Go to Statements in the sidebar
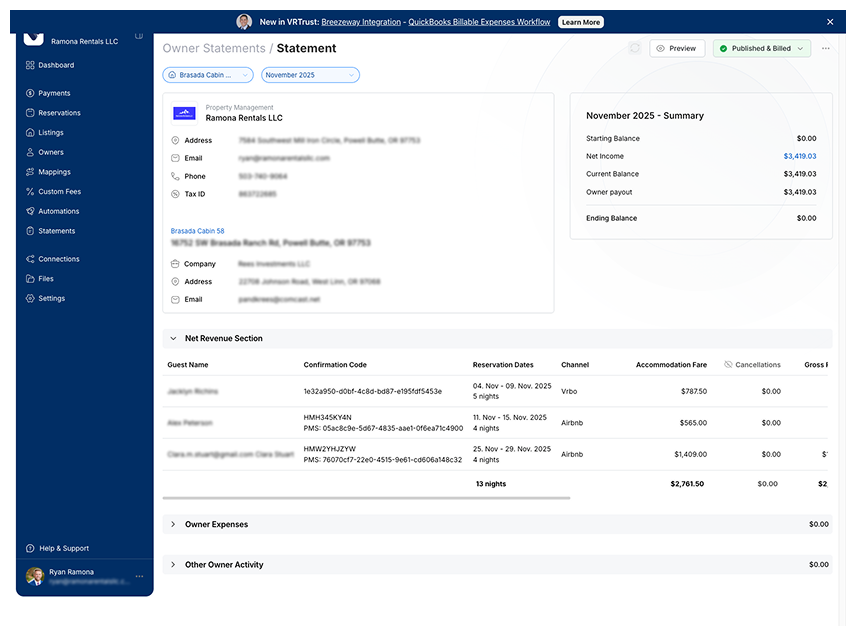Viewport: 856px width, 636px height. [56, 231]
